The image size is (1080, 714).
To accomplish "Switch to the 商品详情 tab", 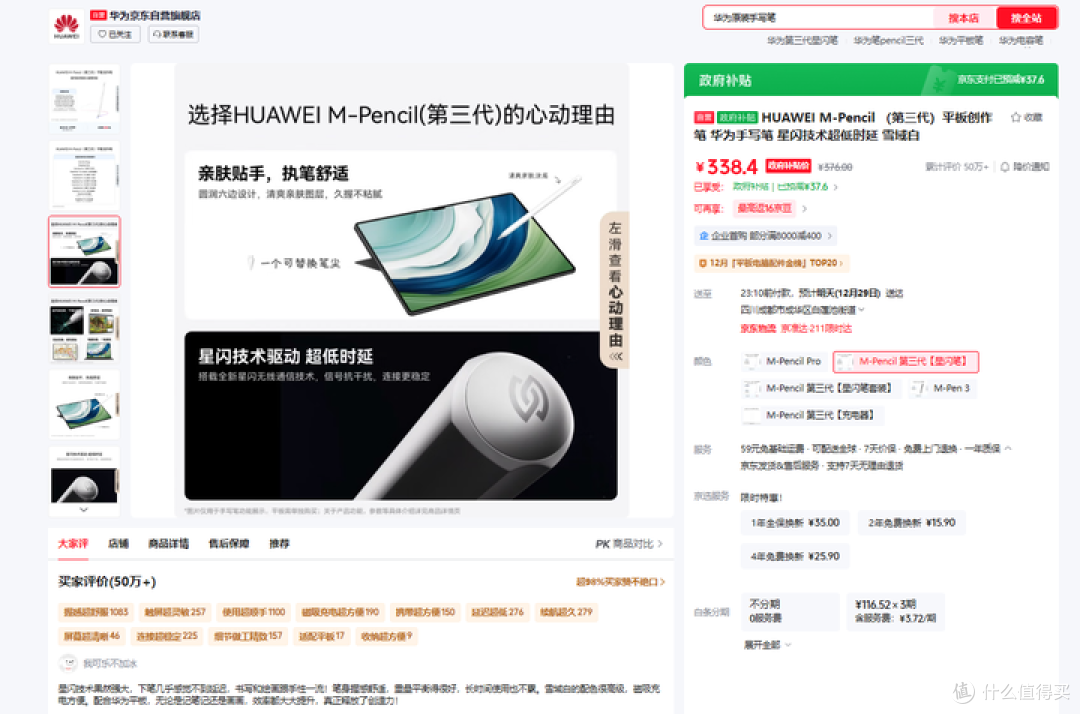I will 169,544.
